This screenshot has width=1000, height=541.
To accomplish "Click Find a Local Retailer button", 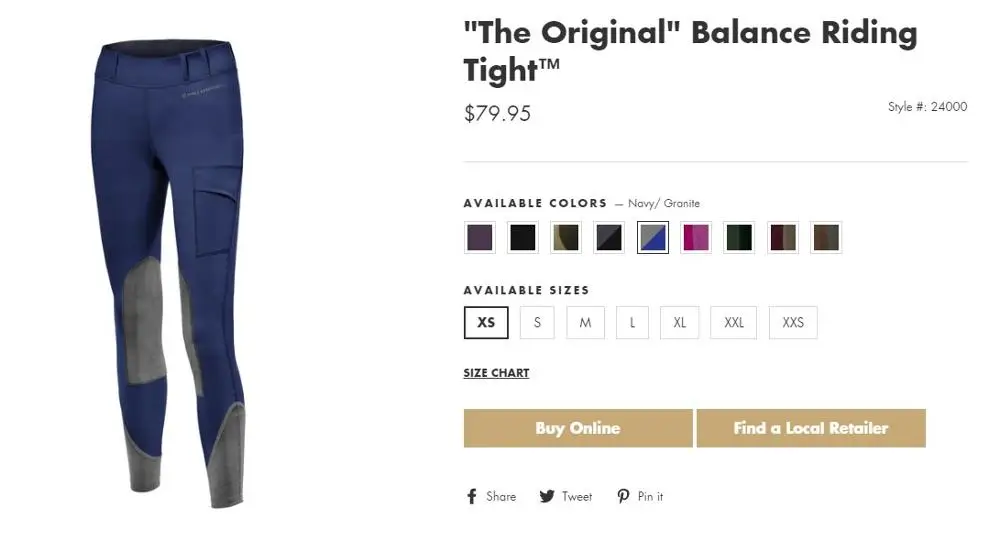I will (x=811, y=428).
